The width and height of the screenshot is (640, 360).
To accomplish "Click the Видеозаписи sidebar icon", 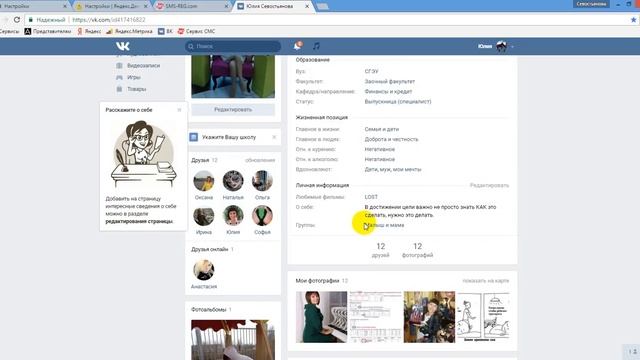I will coord(119,65).
